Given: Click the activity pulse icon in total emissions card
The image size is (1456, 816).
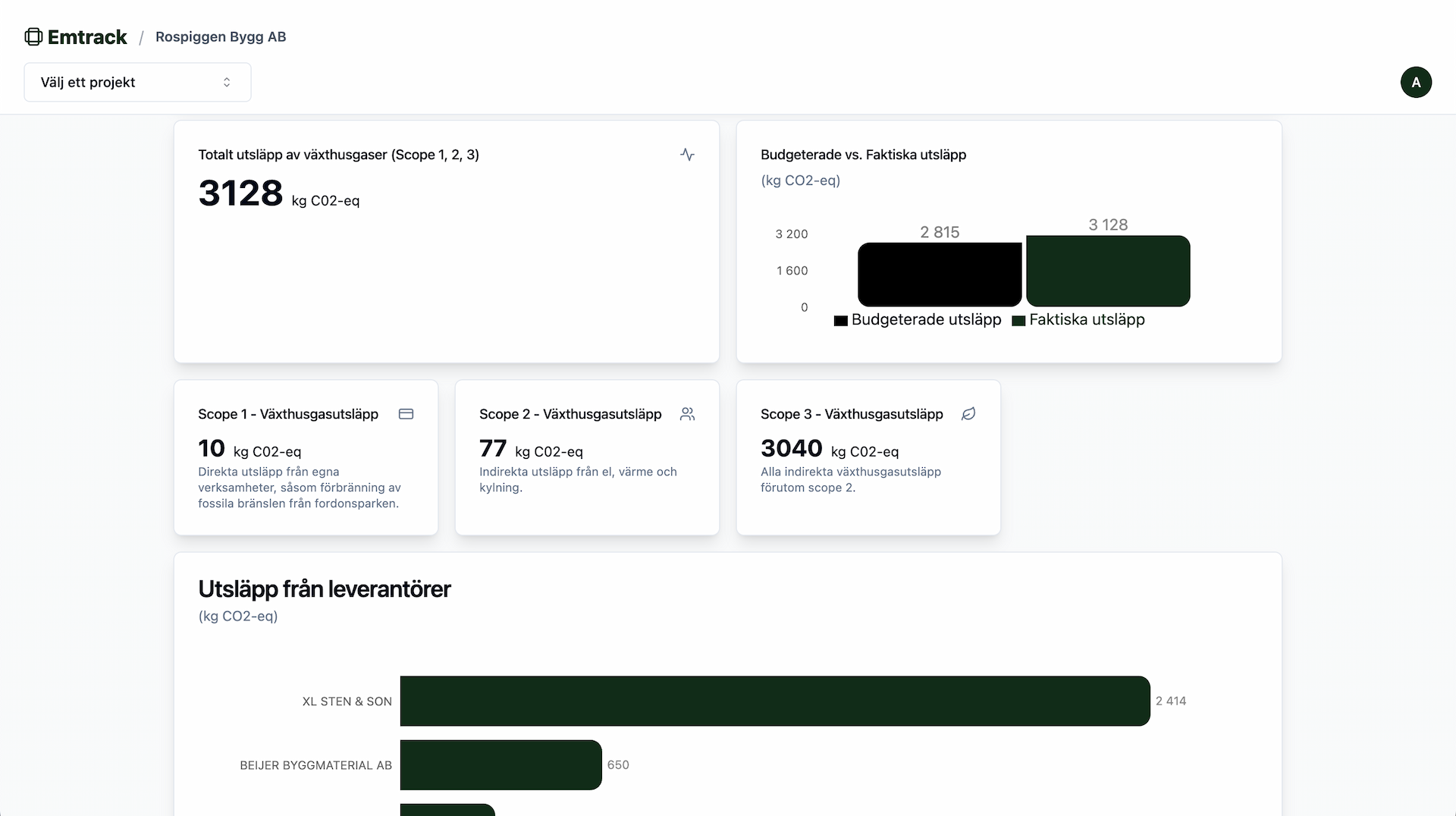Looking at the screenshot, I should point(687,155).
